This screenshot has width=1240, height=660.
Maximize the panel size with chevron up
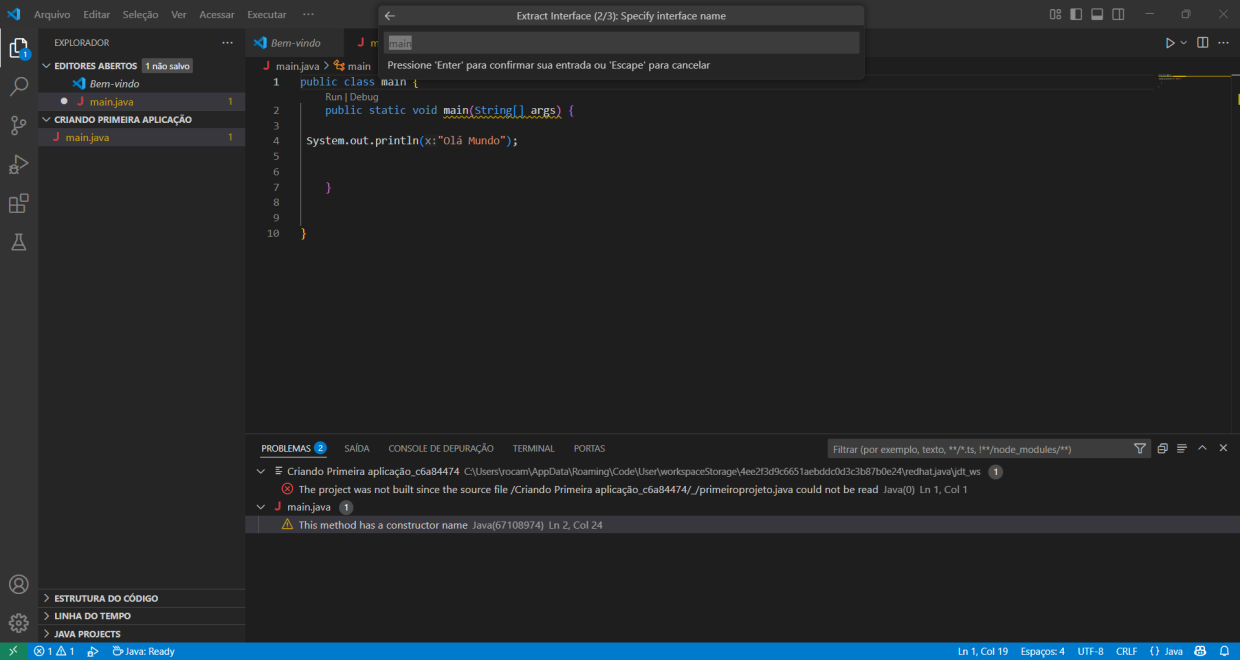click(1202, 448)
